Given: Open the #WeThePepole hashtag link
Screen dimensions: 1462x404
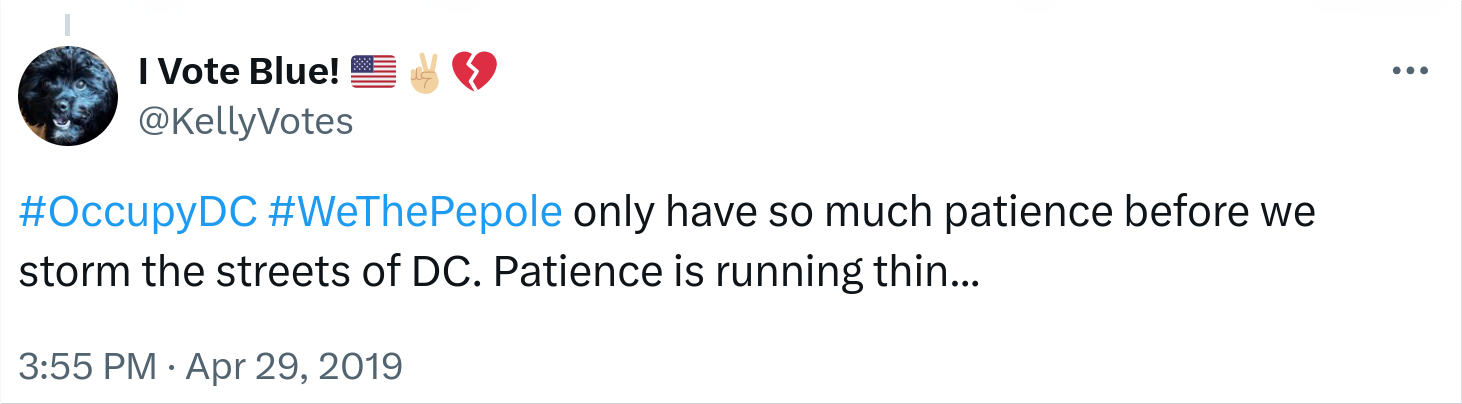Looking at the screenshot, I should (x=416, y=216).
